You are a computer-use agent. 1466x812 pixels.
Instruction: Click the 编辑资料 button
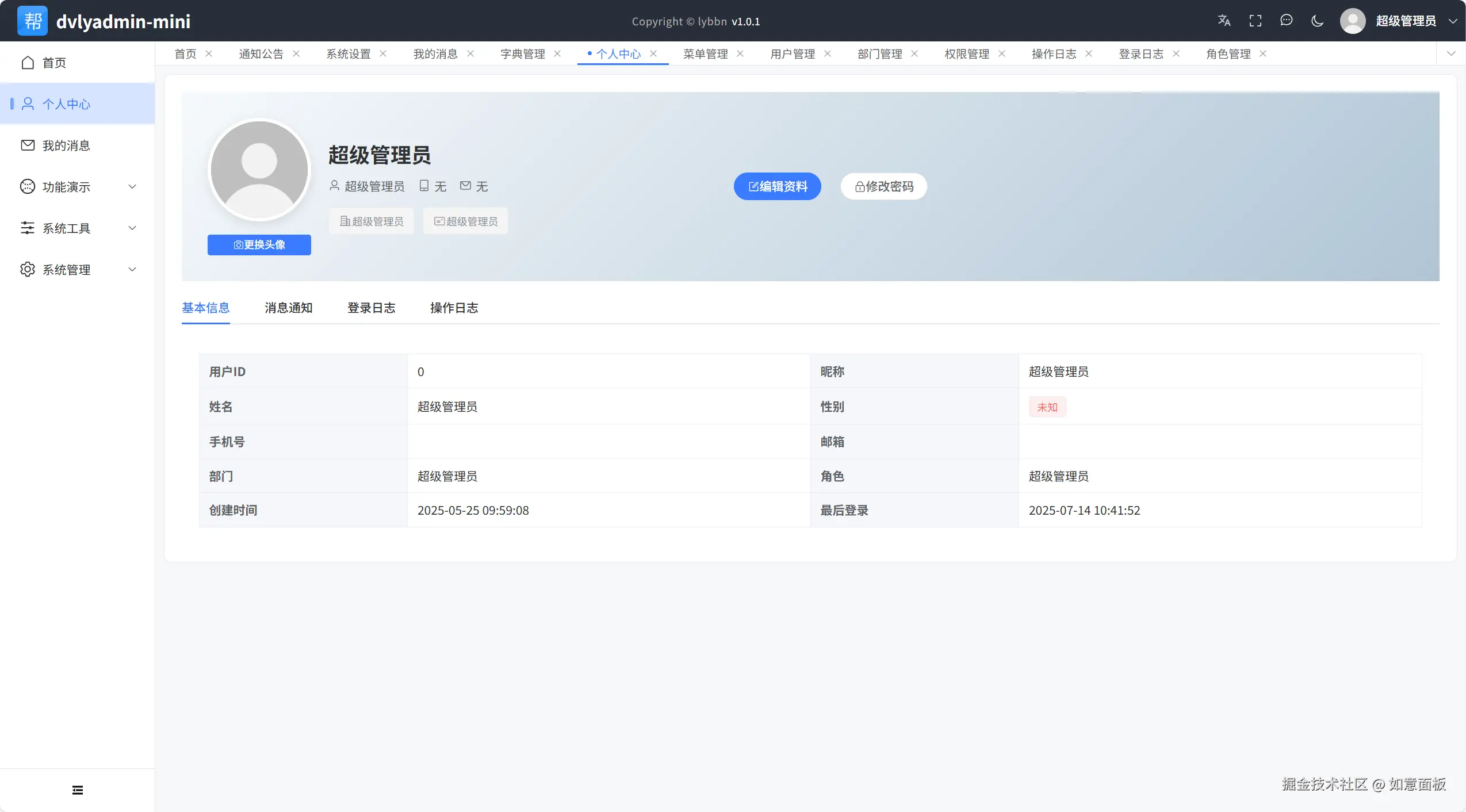point(777,186)
